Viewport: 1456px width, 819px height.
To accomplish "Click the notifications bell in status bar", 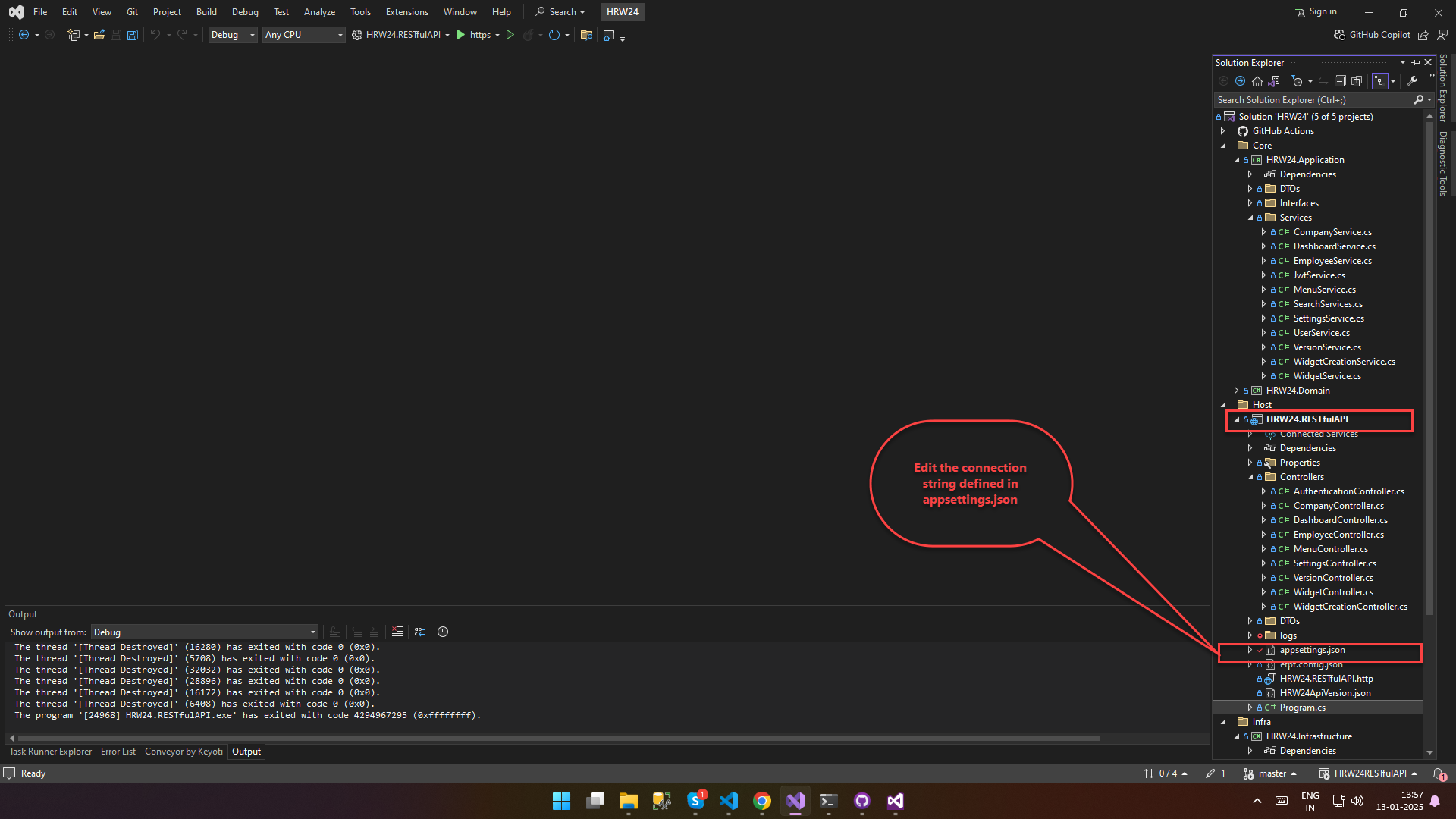I will 1439,773.
